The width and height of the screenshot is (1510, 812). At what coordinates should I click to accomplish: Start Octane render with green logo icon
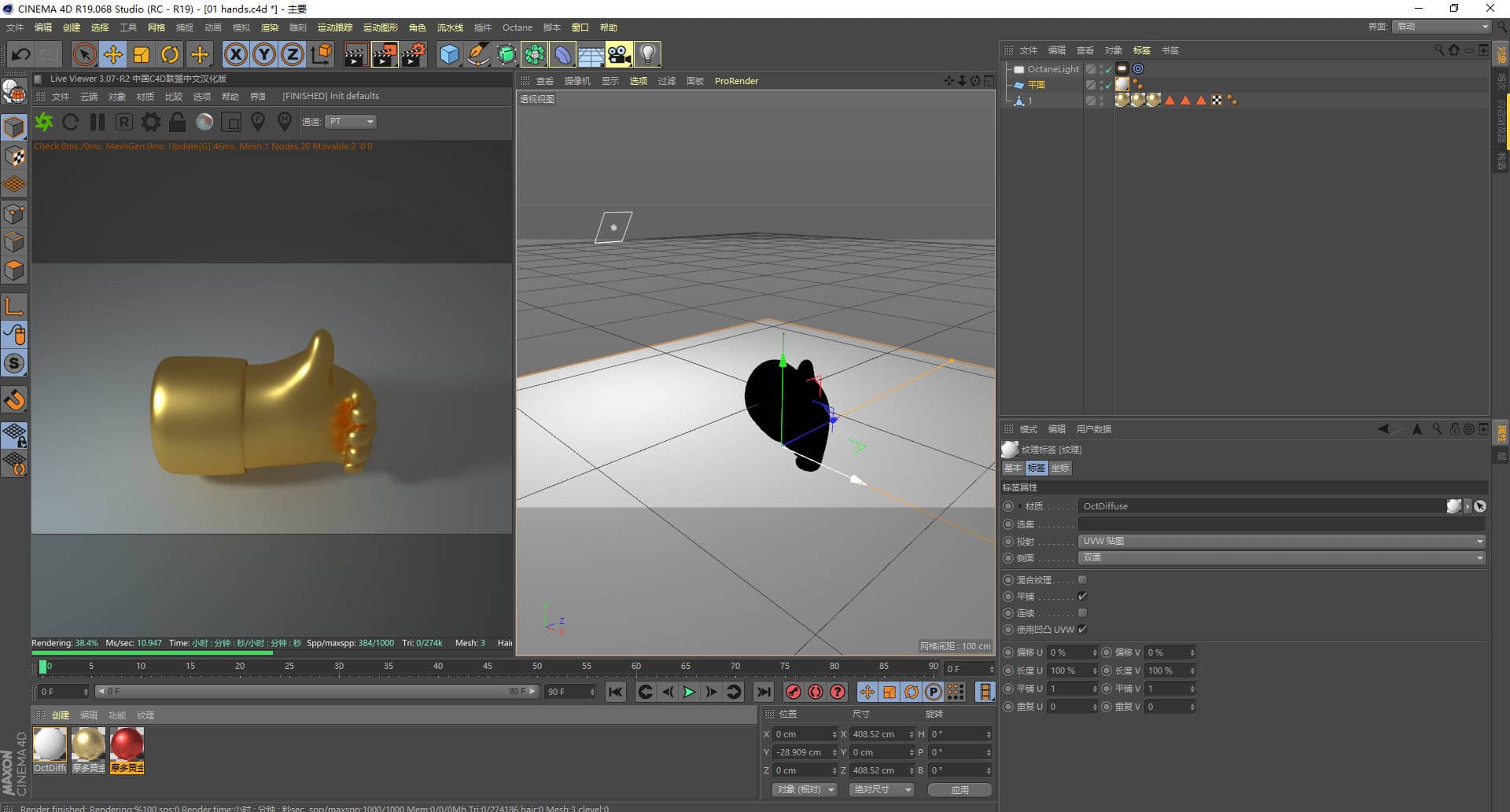44,122
